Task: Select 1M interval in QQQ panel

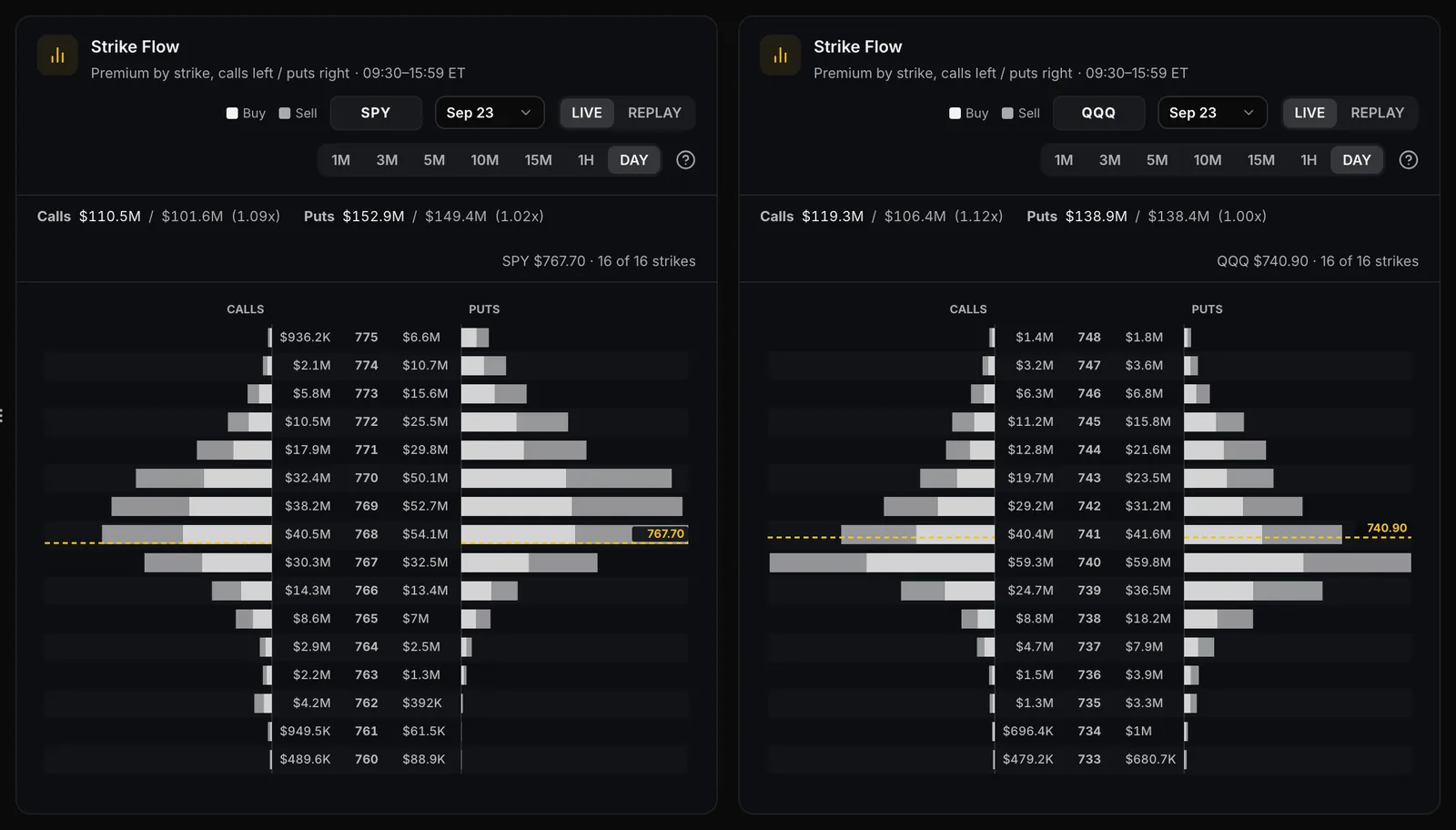Action: (1064, 160)
